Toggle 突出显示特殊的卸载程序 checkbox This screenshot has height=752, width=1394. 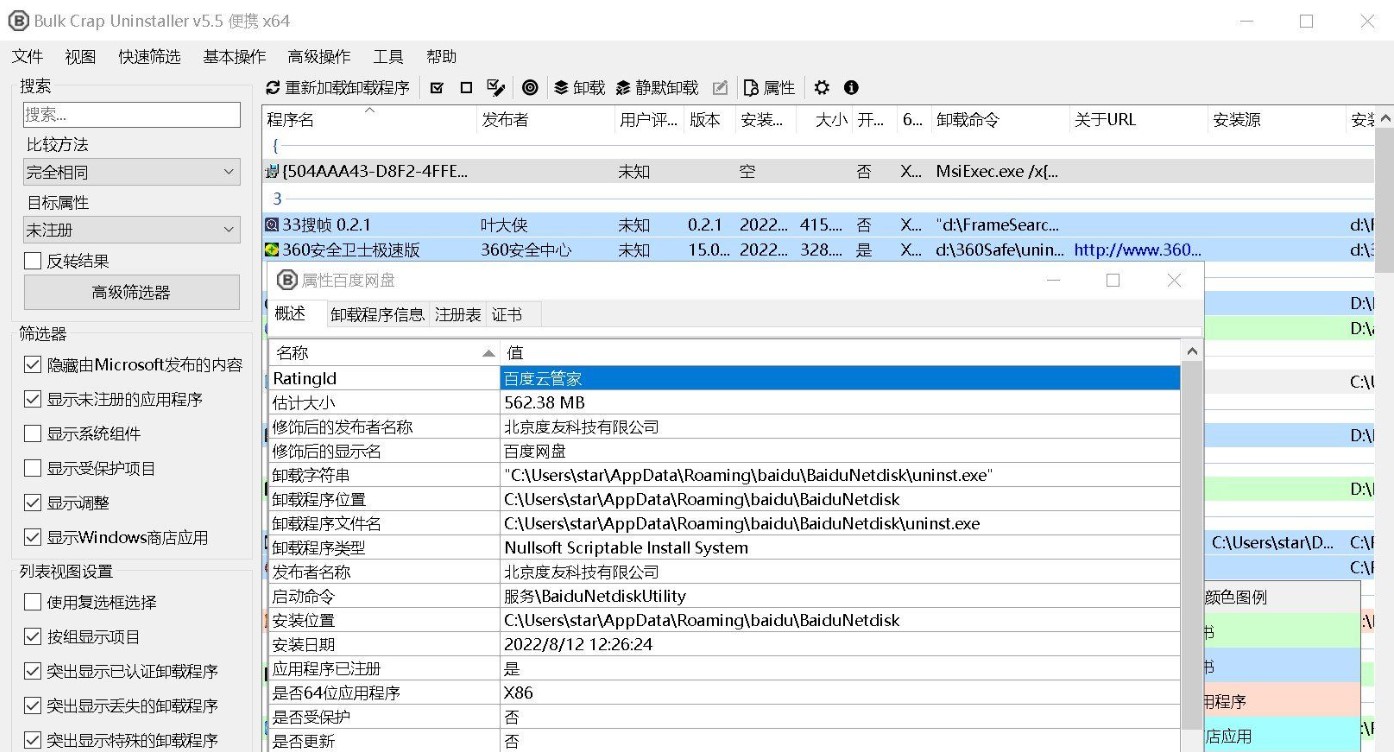(x=32, y=740)
